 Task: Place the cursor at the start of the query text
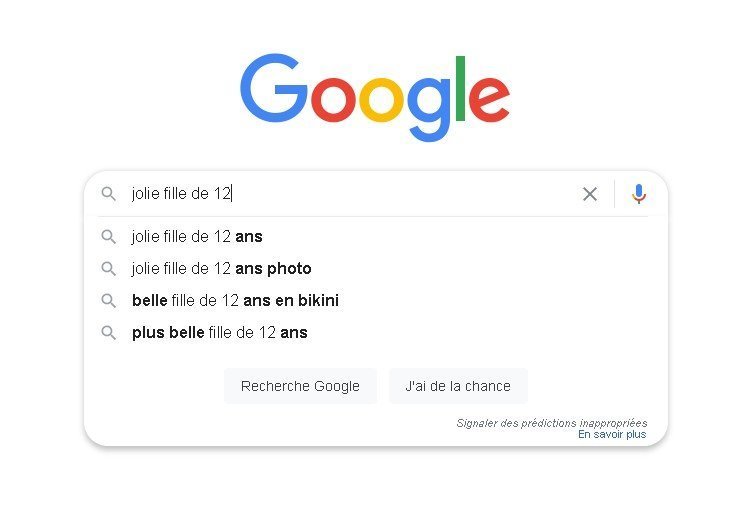[132, 194]
